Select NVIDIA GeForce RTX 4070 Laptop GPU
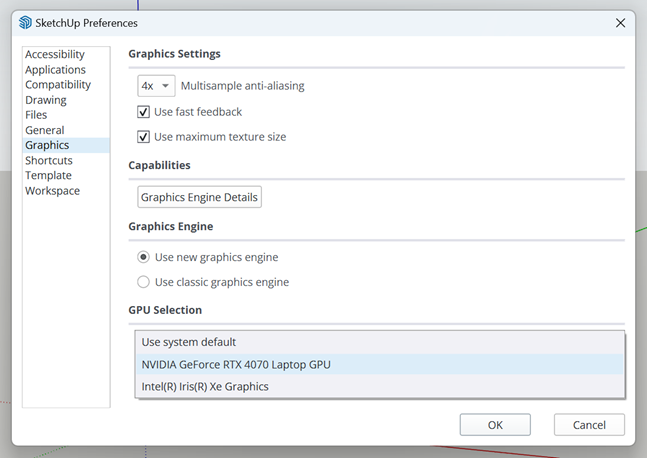Image resolution: width=647 pixels, height=458 pixels. coord(380,364)
